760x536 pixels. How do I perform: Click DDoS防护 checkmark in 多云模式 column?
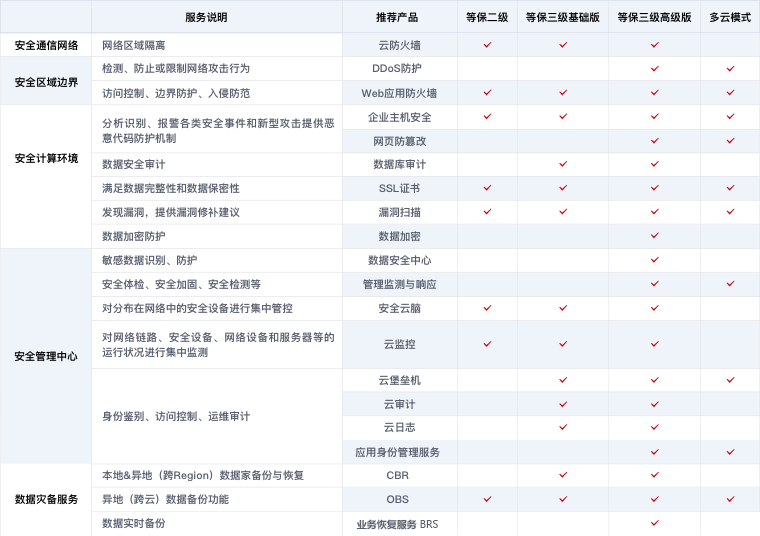pos(730,69)
